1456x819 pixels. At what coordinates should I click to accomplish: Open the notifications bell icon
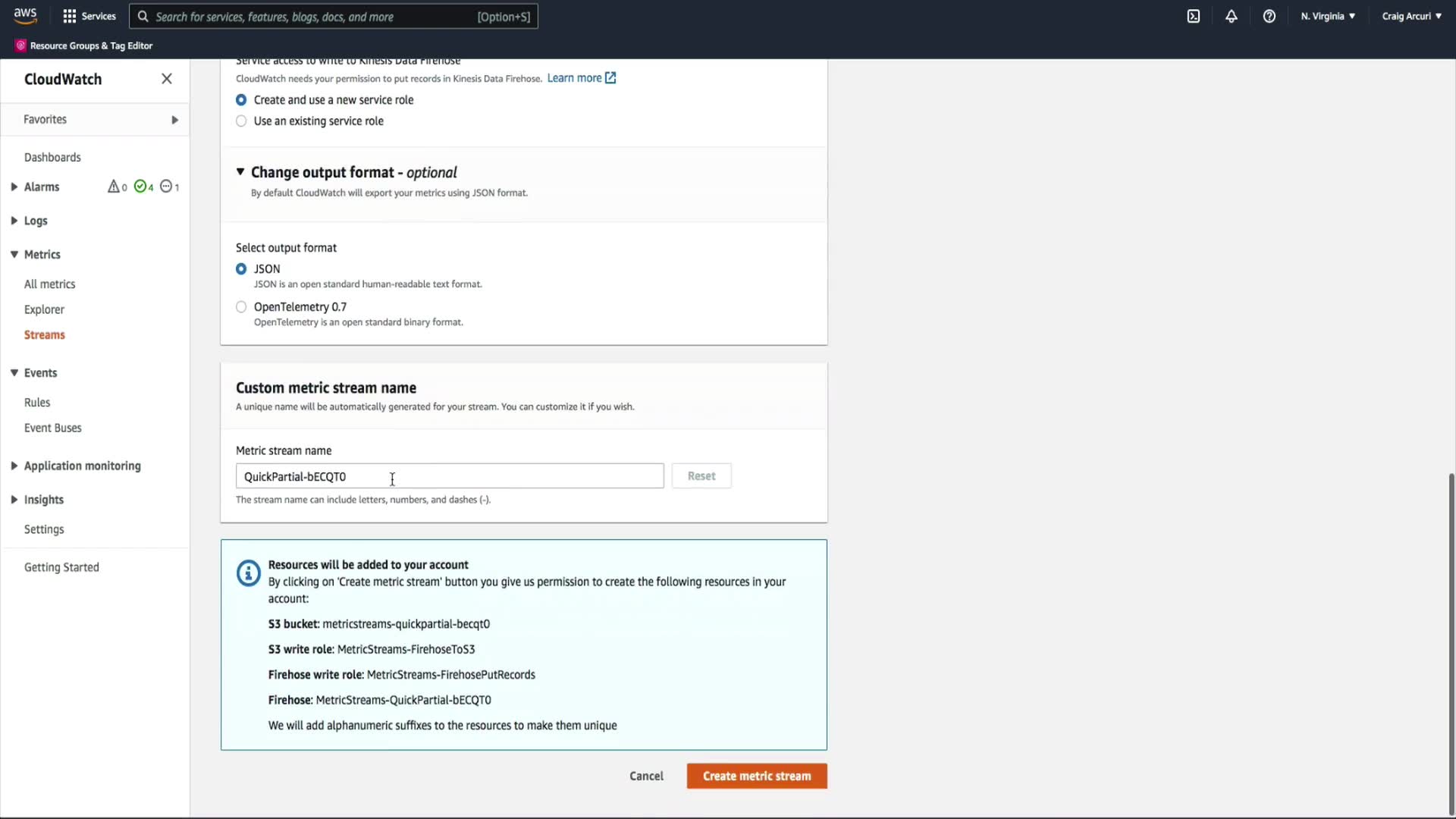coord(1232,16)
